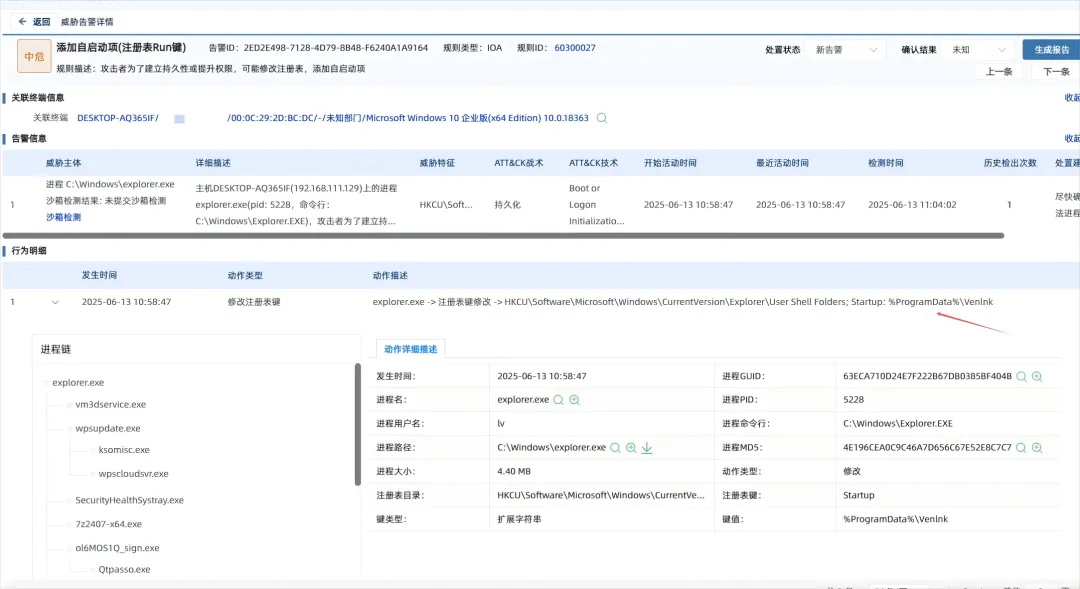1080x589 pixels.
Task: Click the search icon next to process GUID
Action: 1021,377
